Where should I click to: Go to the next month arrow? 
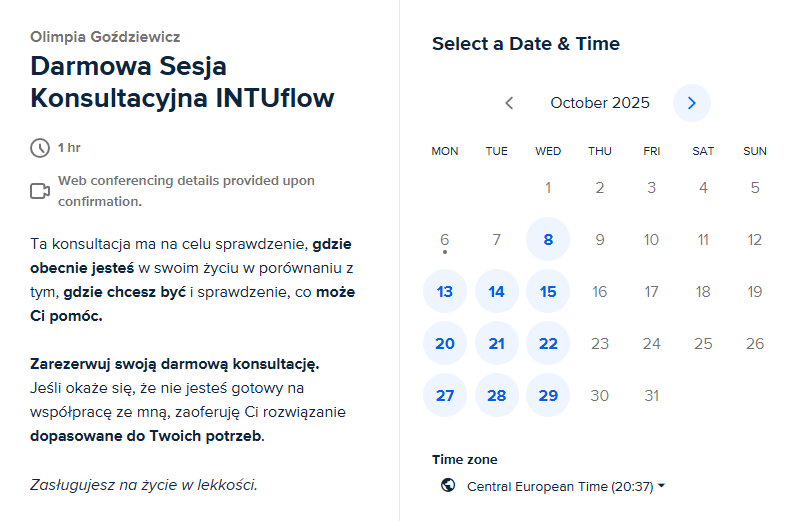tap(691, 103)
